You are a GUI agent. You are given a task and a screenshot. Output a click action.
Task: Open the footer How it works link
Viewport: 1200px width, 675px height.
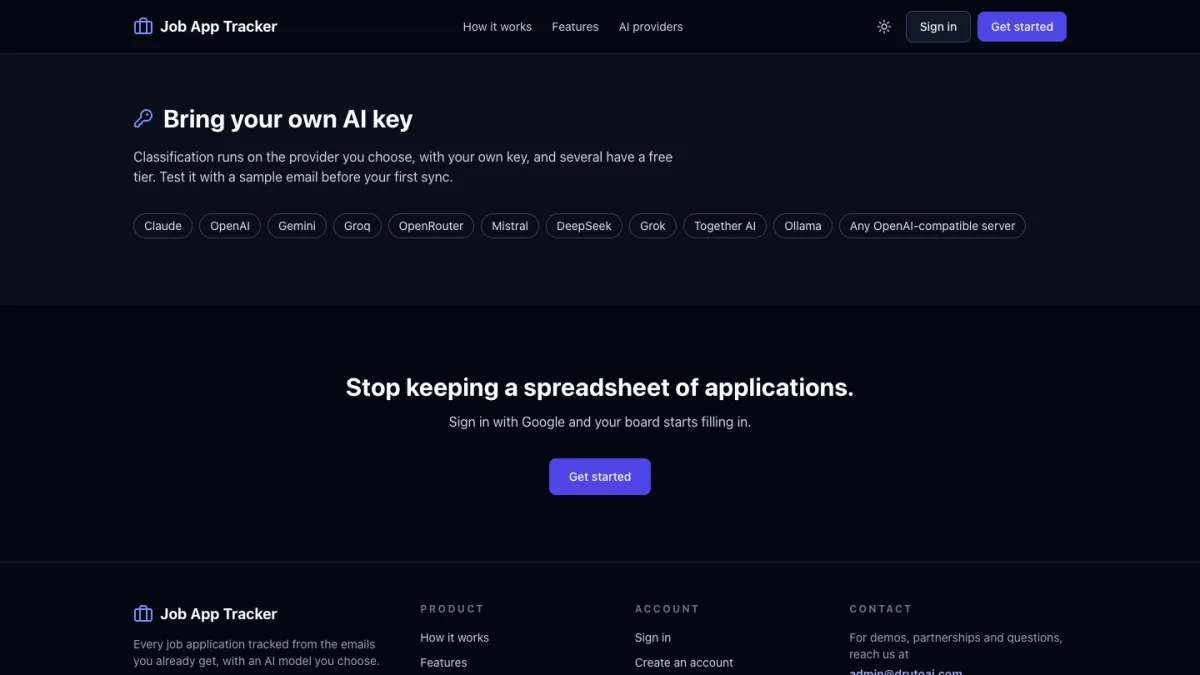(x=455, y=638)
